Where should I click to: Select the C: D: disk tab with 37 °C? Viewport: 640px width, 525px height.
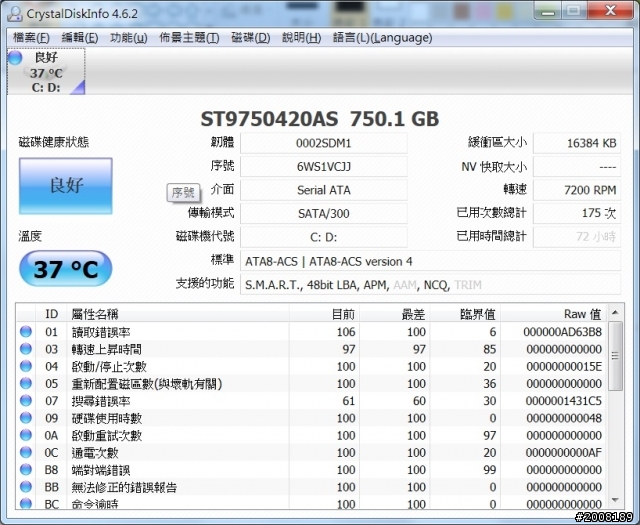tap(46, 72)
